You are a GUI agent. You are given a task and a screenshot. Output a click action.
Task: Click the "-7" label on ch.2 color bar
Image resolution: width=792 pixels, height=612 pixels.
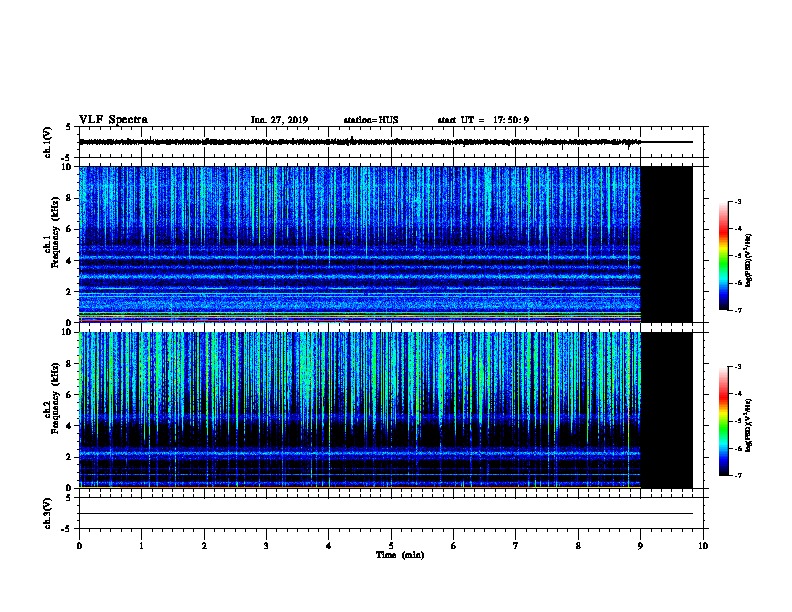coord(737,476)
